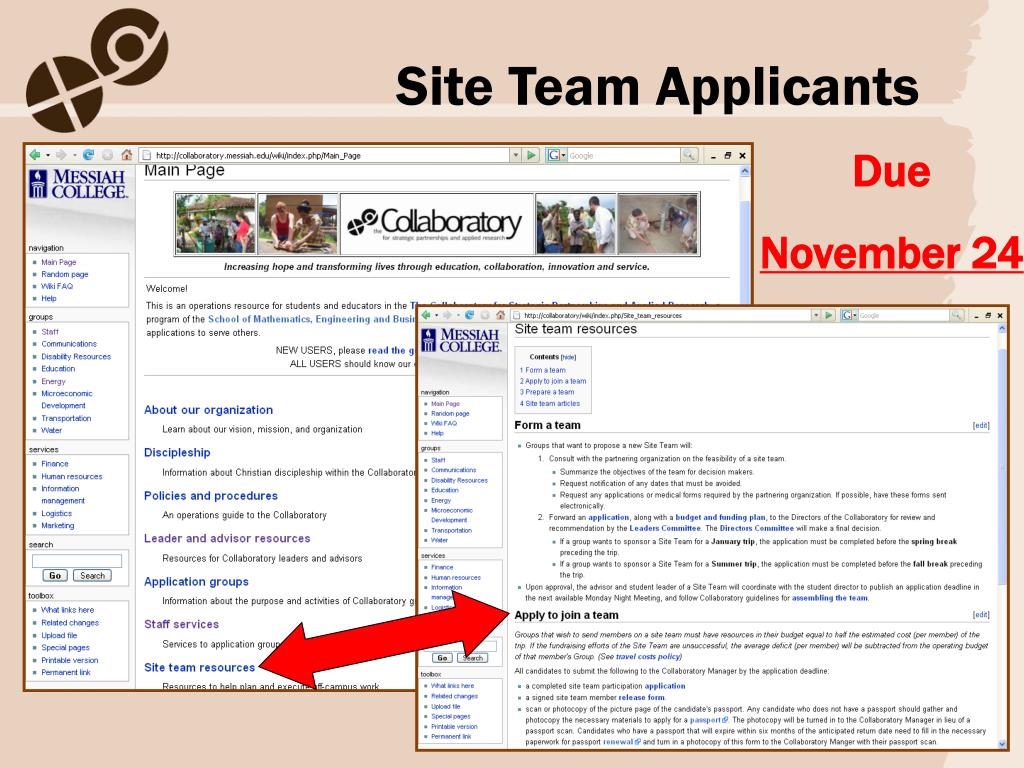Image resolution: width=1024 pixels, height=768 pixels.
Task: Click the stop icon in Main Page browser
Action: click(107, 155)
